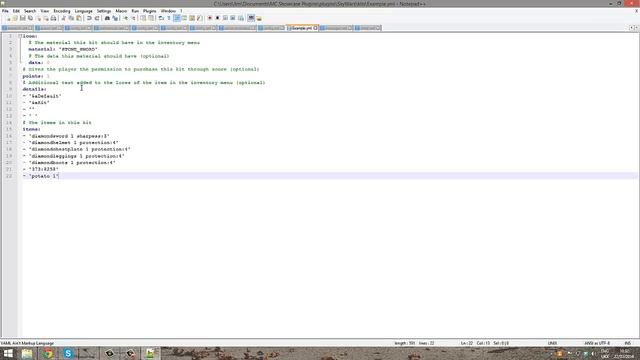Toggle word wrap in toolbar
The height and width of the screenshot is (360, 640).
point(161,18)
